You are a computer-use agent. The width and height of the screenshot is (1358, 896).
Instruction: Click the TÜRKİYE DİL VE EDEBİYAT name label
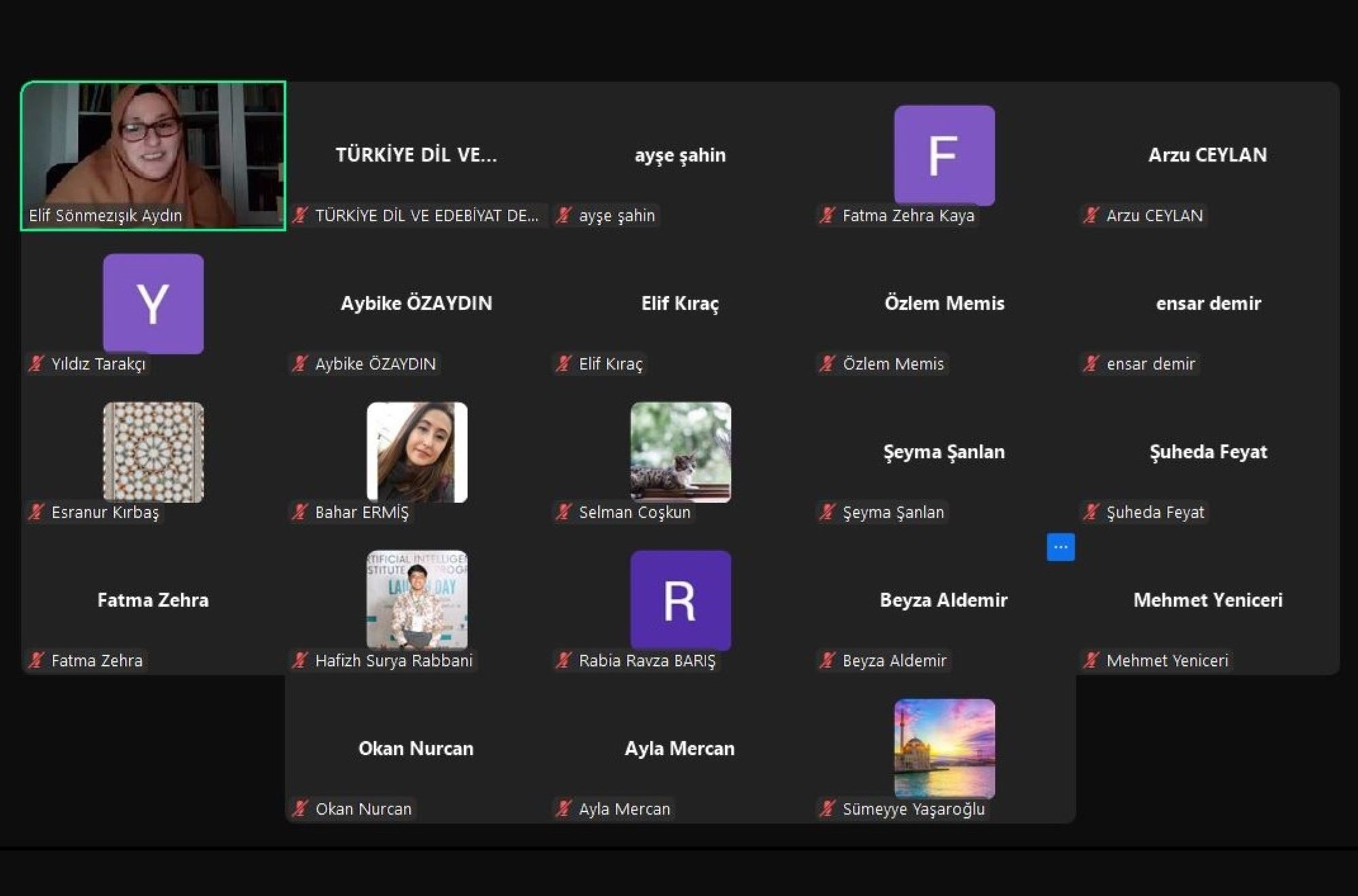(x=426, y=216)
